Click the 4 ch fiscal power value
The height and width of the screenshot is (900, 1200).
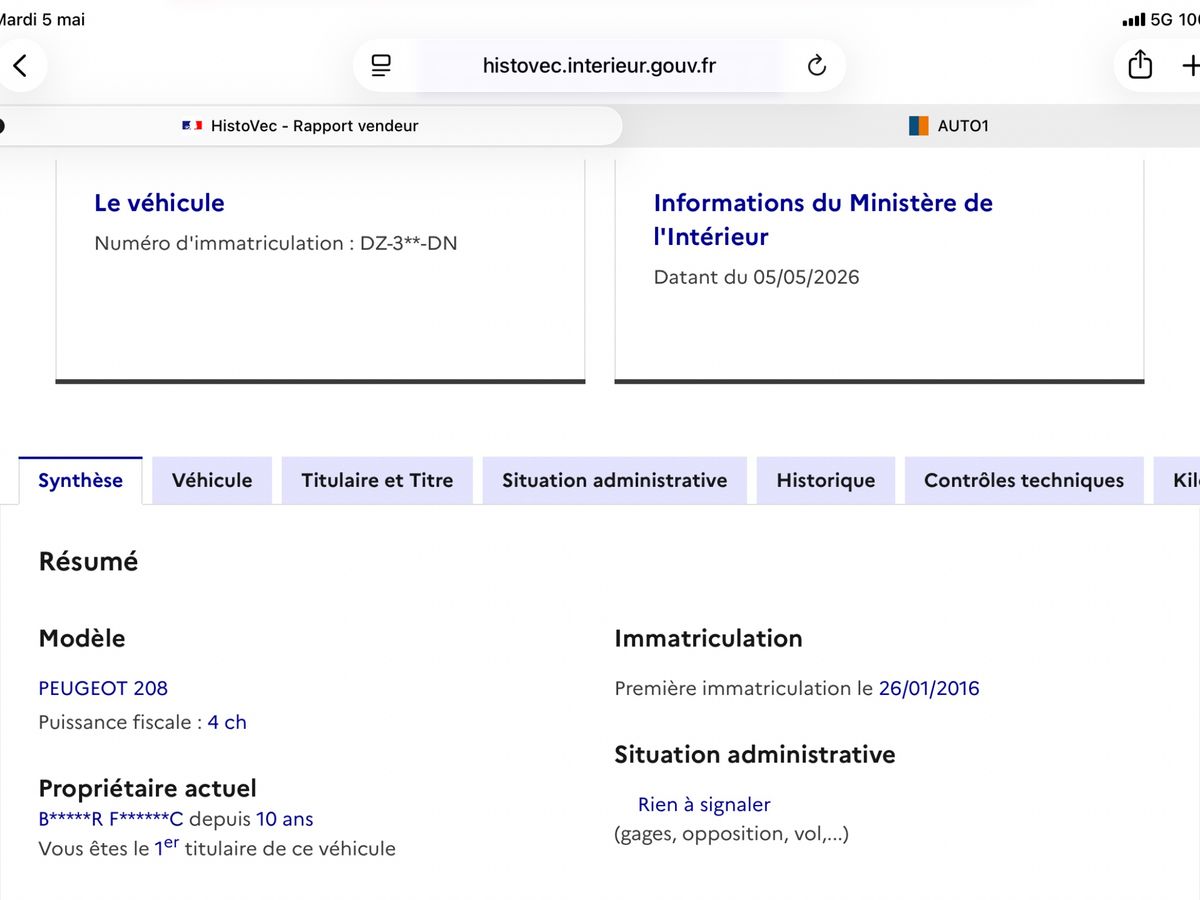tap(227, 722)
